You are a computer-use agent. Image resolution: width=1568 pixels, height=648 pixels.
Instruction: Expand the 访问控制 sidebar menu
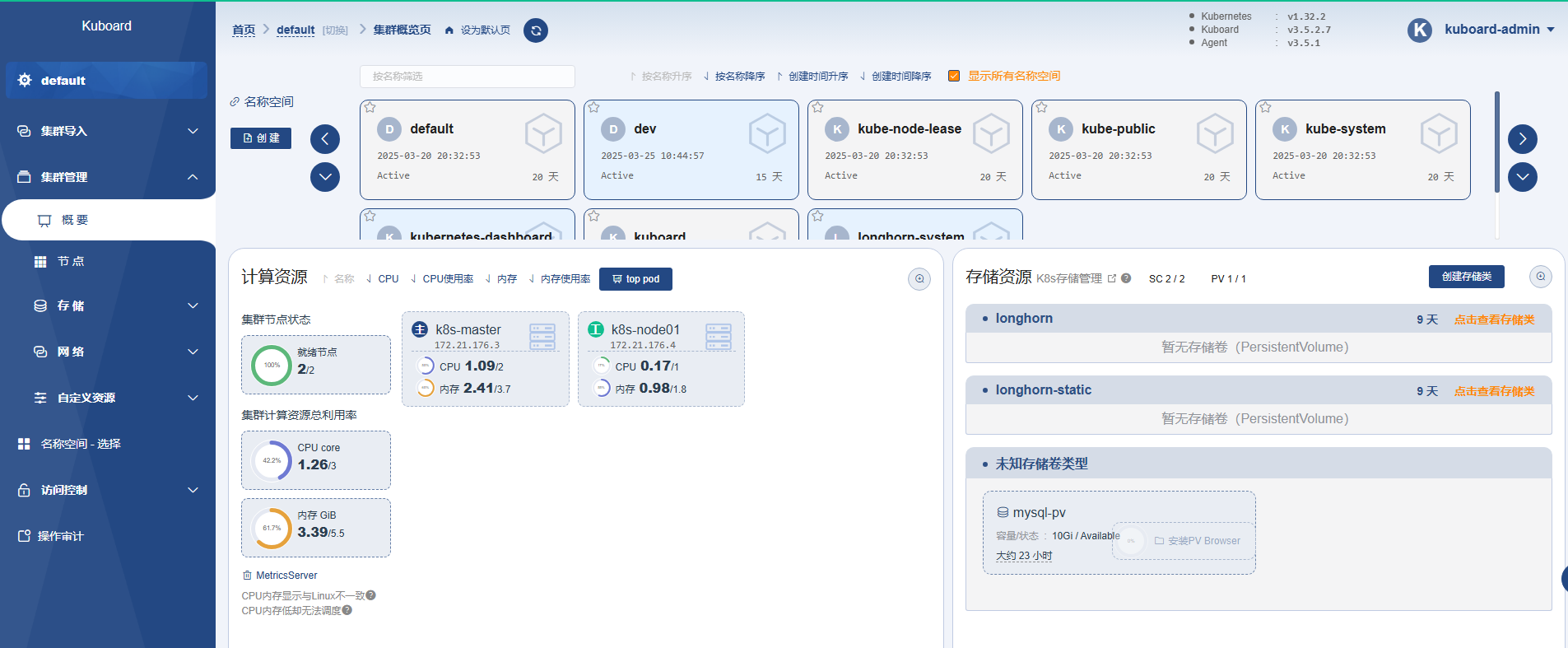[x=108, y=490]
